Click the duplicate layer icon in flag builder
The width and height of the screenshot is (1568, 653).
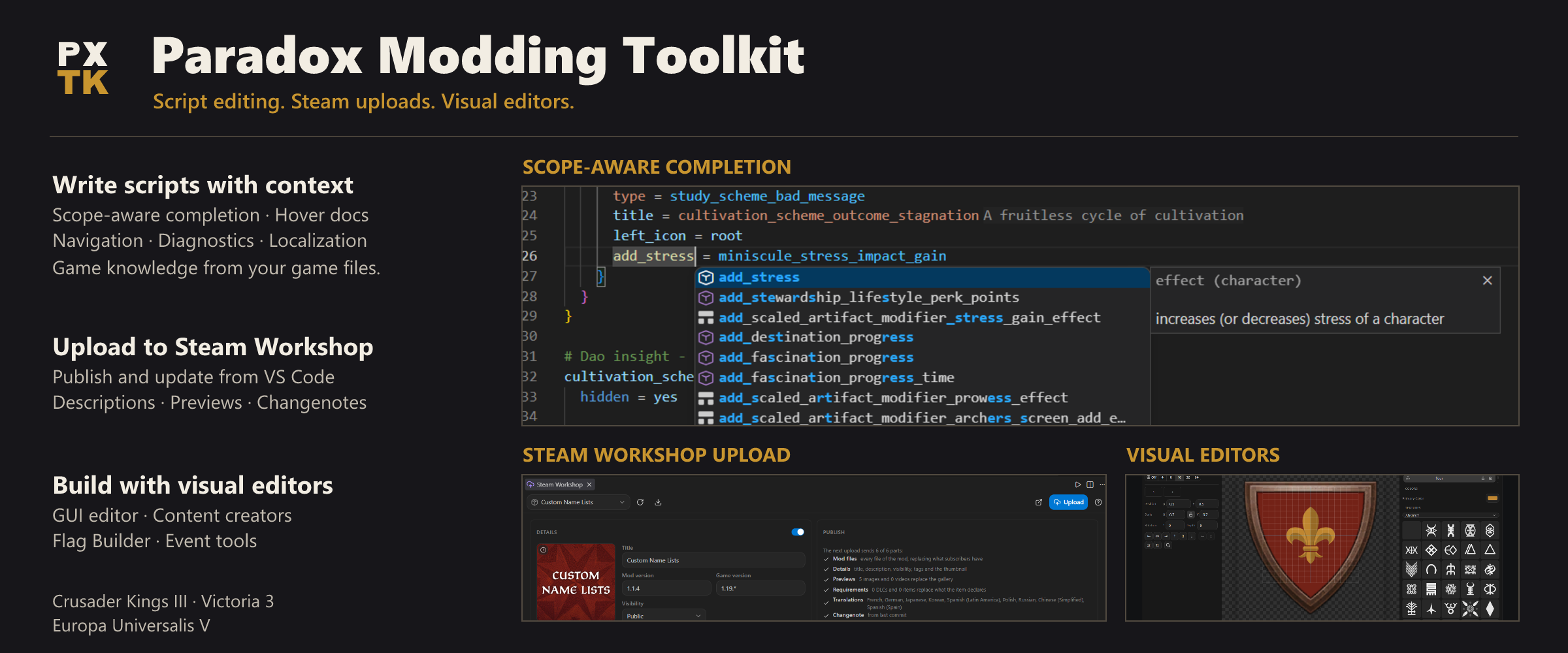click(1168, 545)
